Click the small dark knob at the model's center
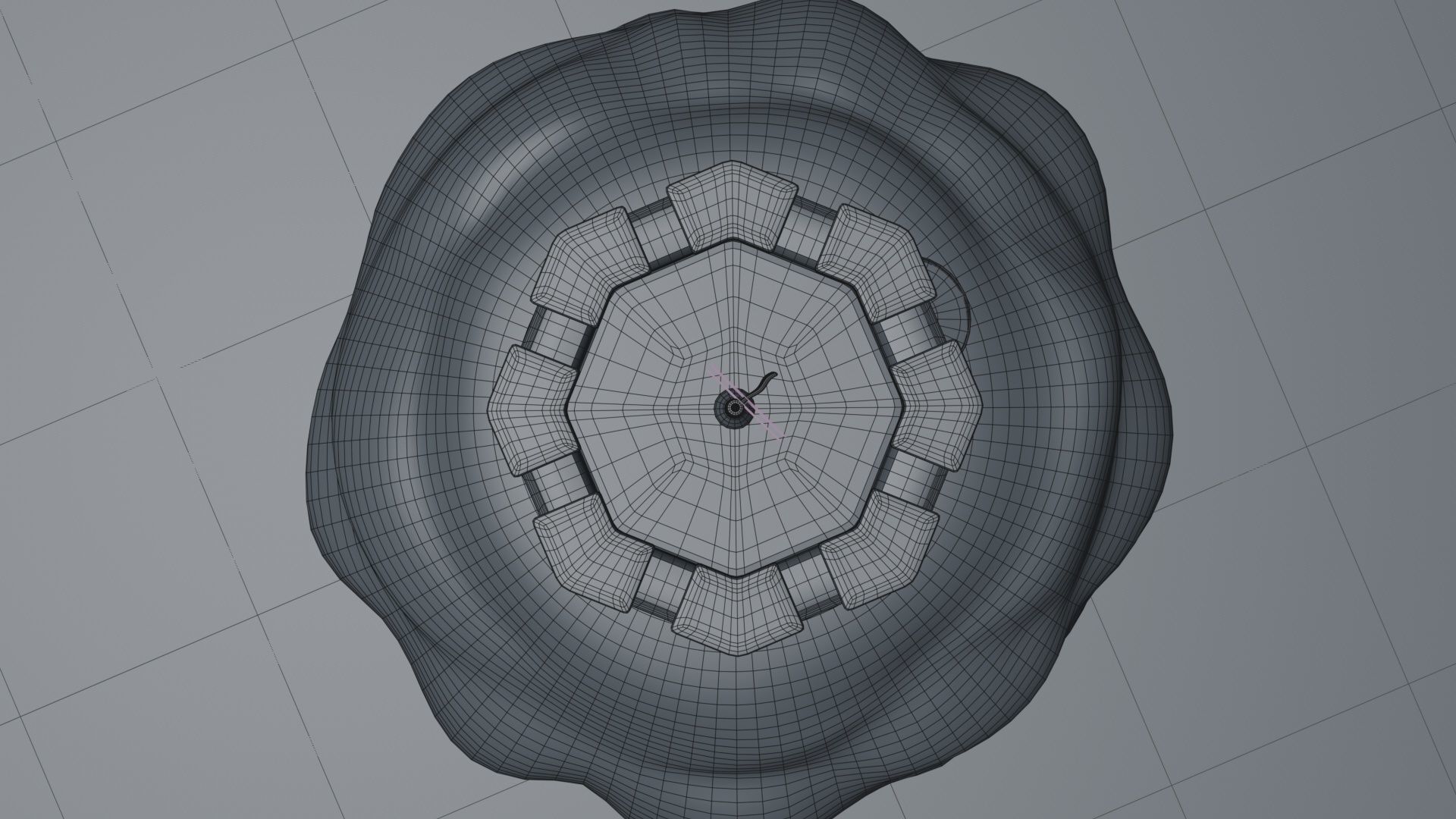 (733, 409)
